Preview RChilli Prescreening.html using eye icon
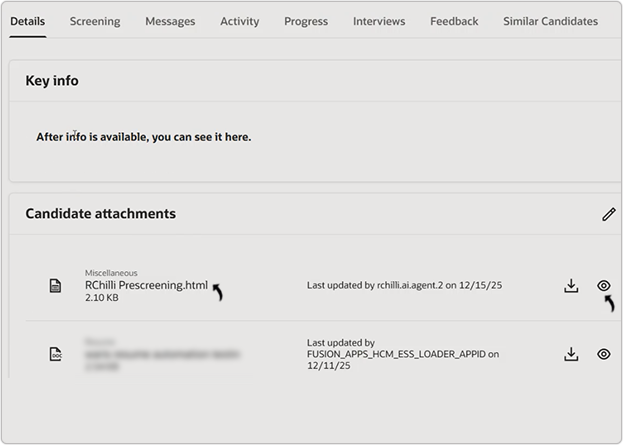 pos(603,286)
